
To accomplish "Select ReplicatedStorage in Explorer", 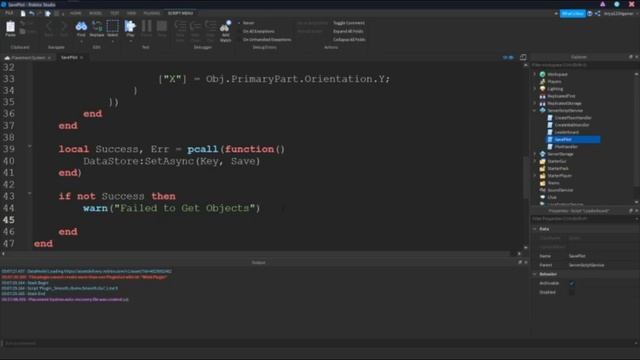I will pyautogui.click(x=564, y=103).
